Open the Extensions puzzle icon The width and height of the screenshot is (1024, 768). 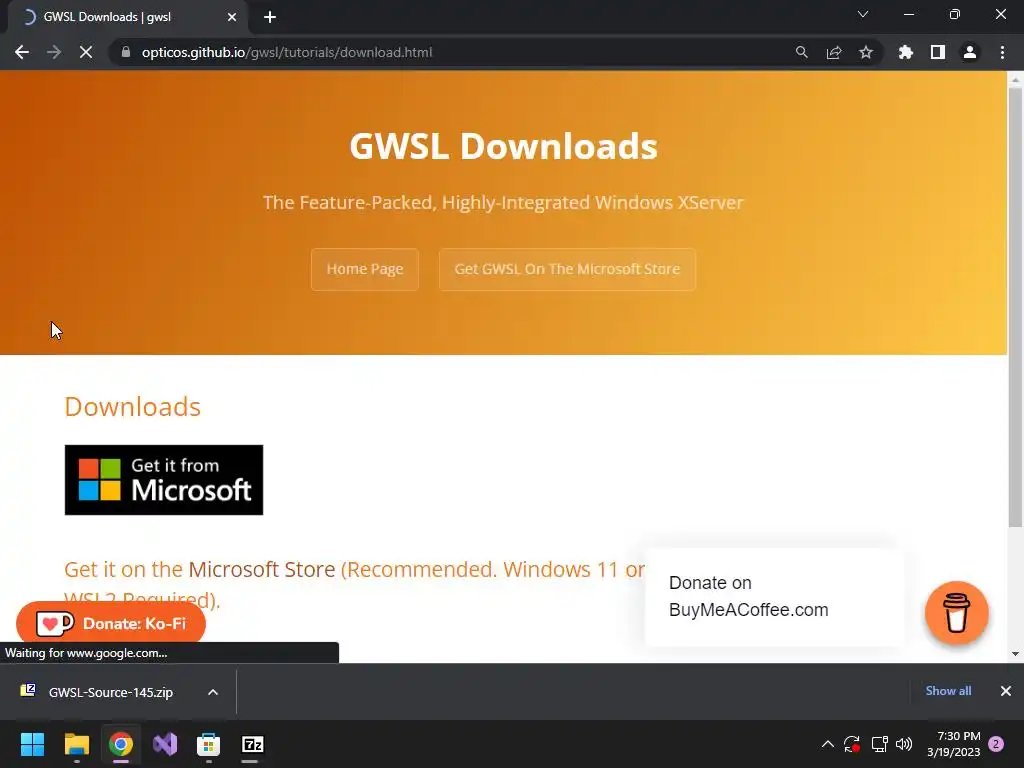point(906,52)
